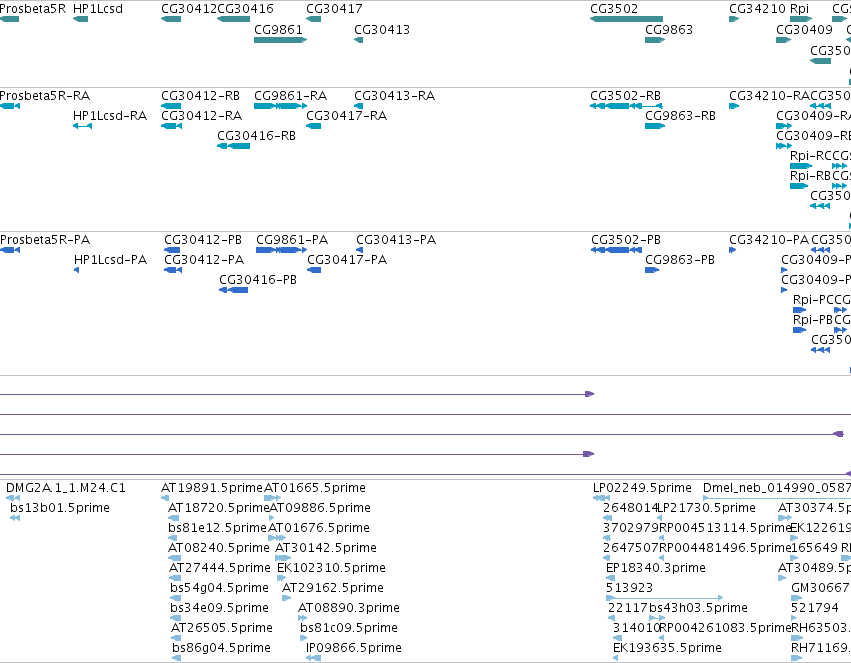This screenshot has height=663, width=851.
Task: Open EST label AT09886.5prime
Action: pyautogui.click(x=320, y=508)
